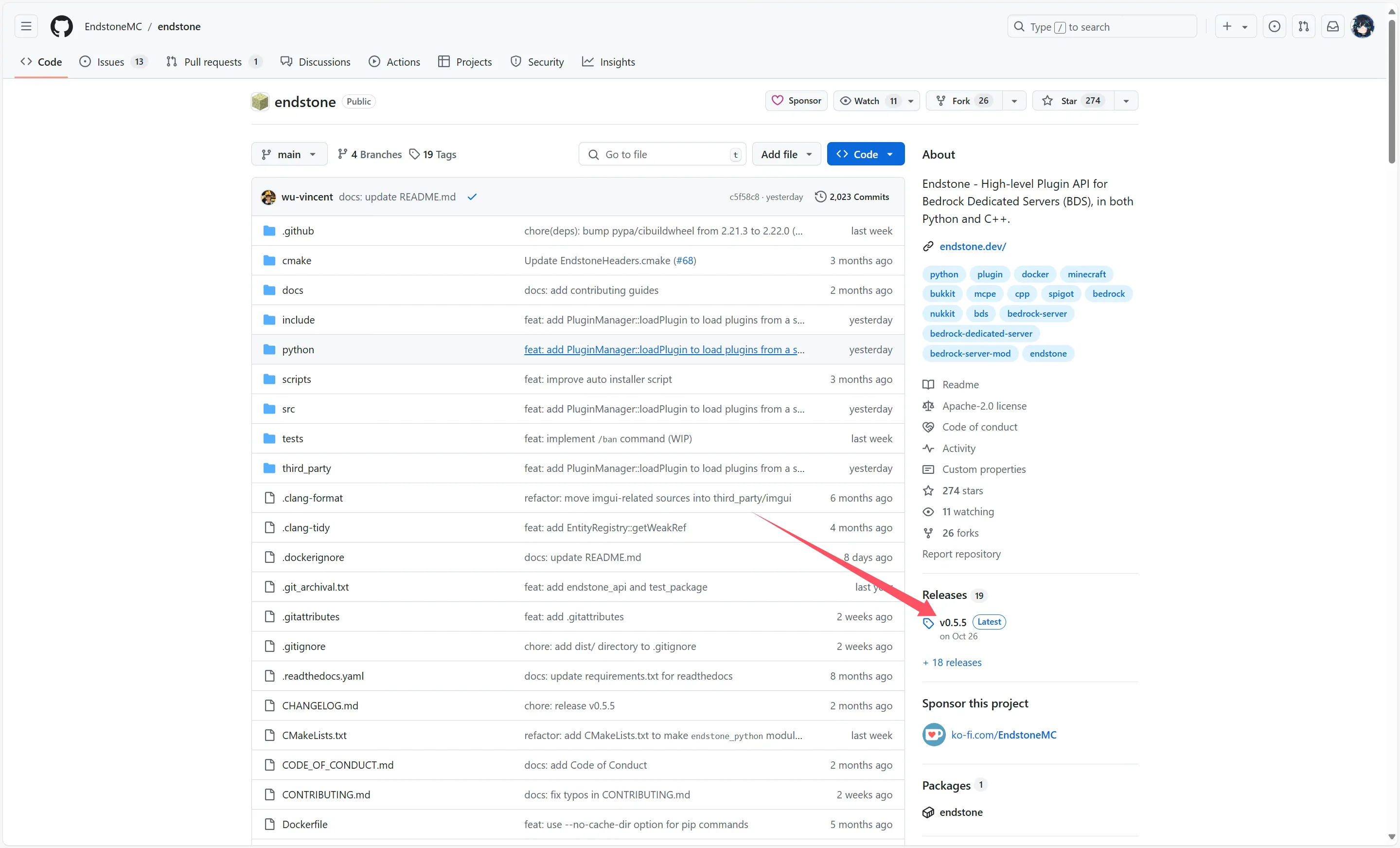Click the GitHub Octocat logo
Viewport: 1400px width, 848px height.
[x=61, y=27]
